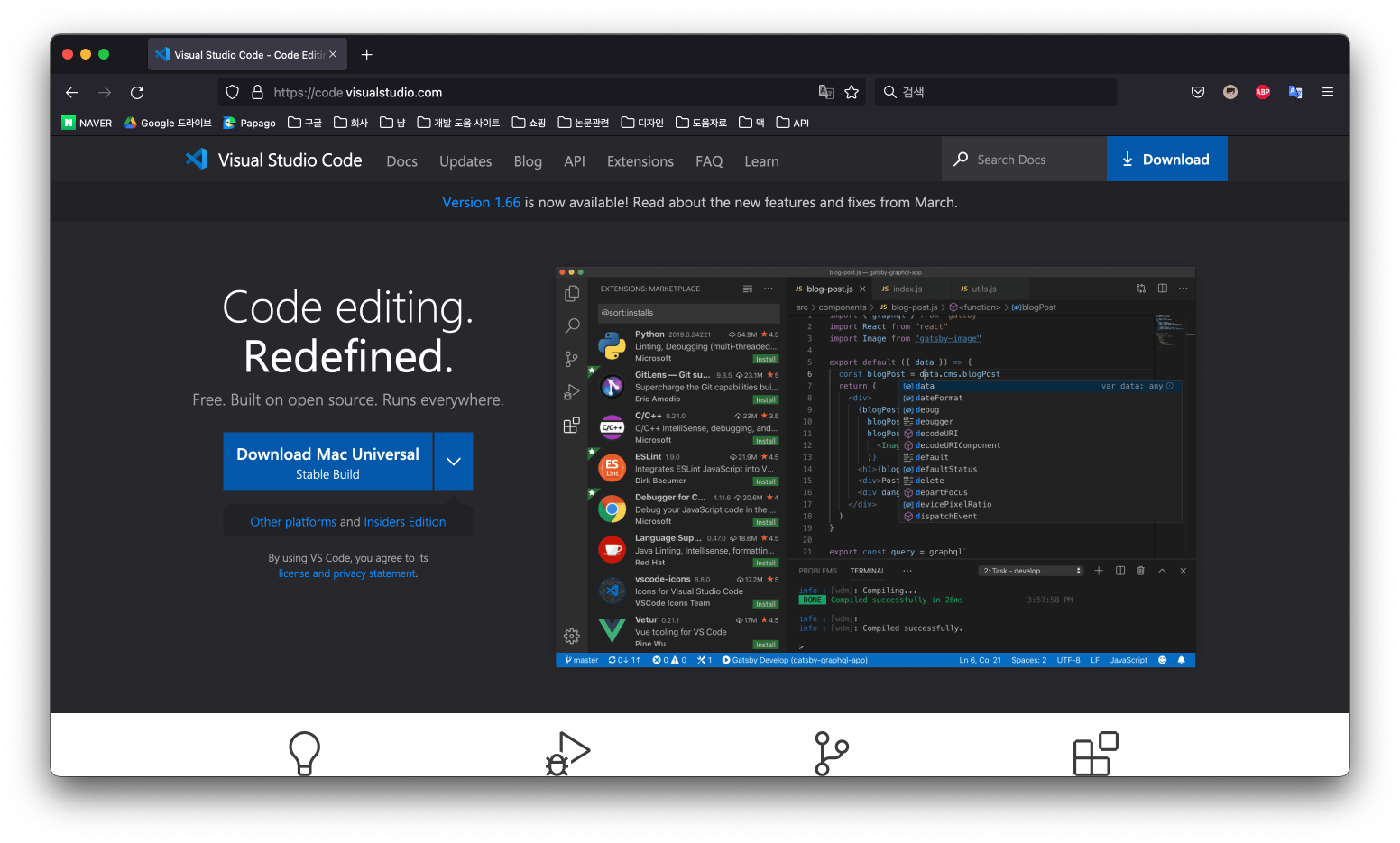Open the 개발 도움 사이트 bookmark folder
The height and width of the screenshot is (843, 1400).
458,123
